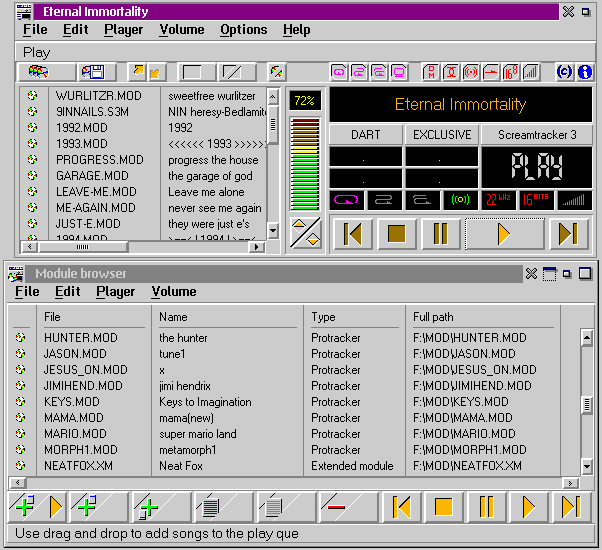This screenshot has width=602, height=550.
Task: Click the Eternal Immortality system menu icon
Action: pos(24,12)
